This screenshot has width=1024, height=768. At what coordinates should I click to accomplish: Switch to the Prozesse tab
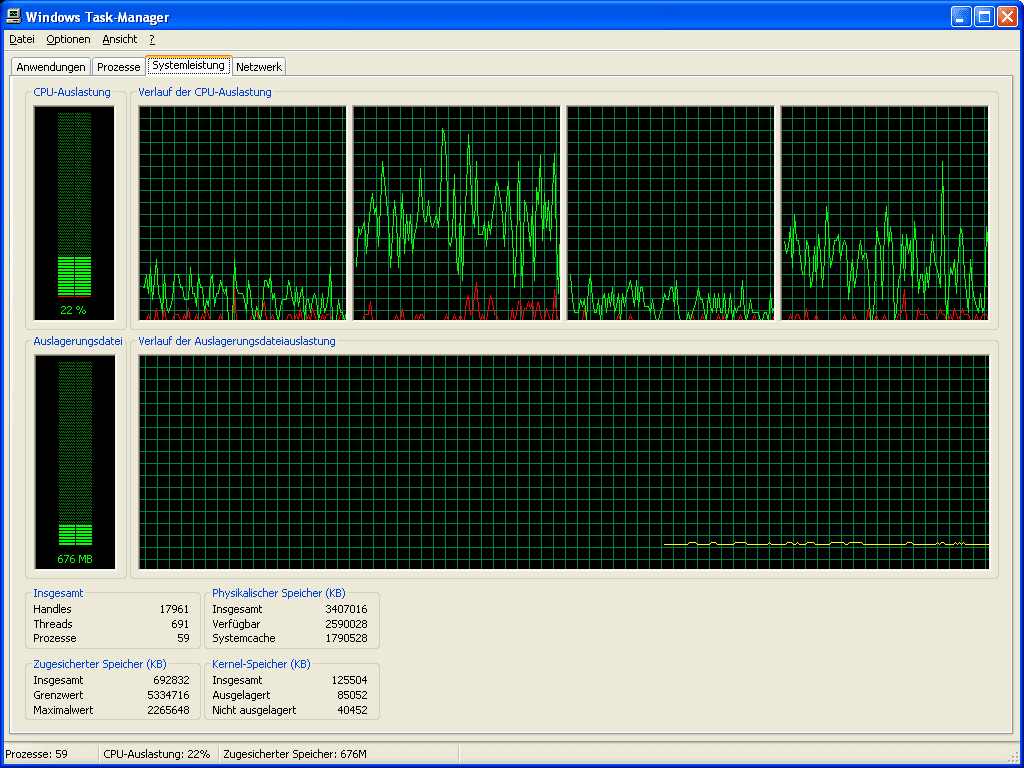click(x=118, y=67)
